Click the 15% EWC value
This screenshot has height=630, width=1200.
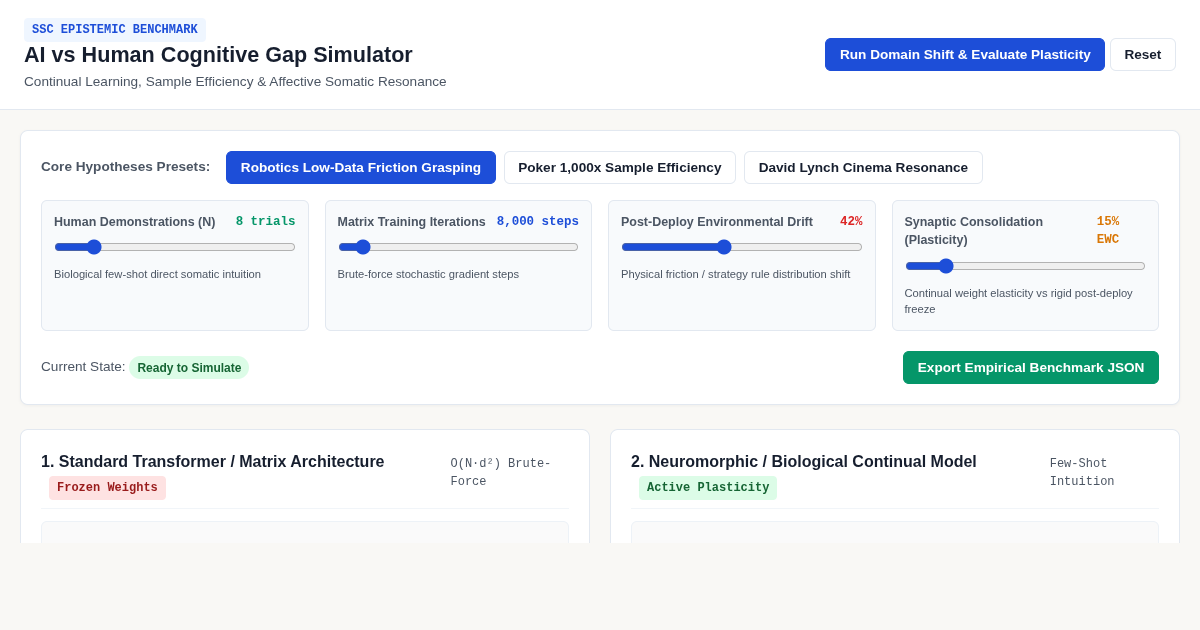1108,231
